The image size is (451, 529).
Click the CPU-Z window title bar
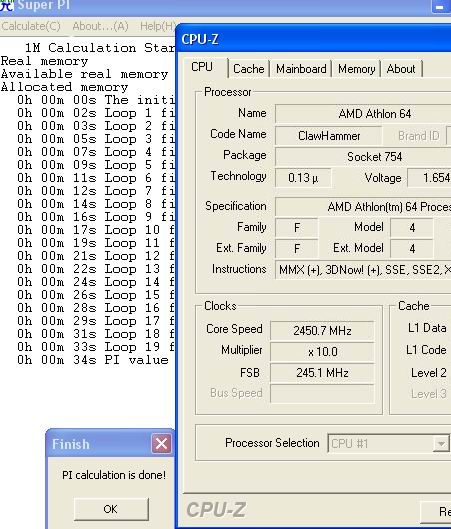pyautogui.click(x=314, y=39)
